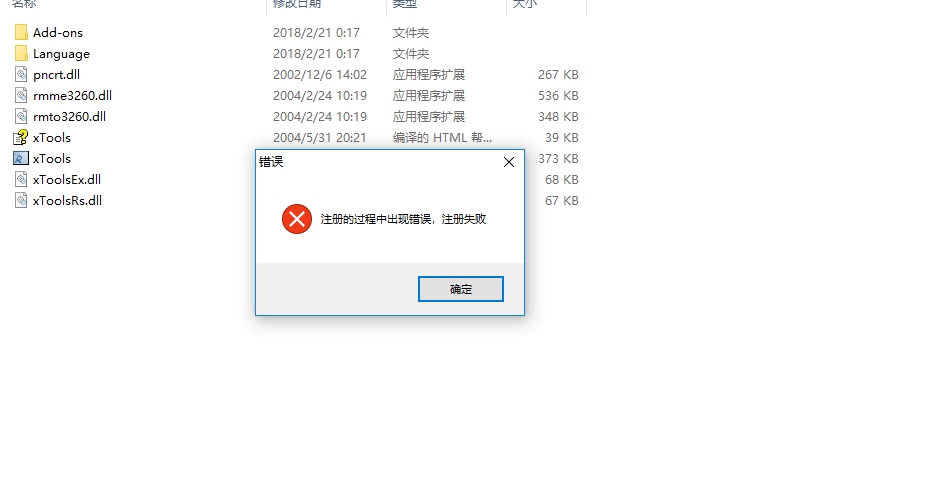This screenshot has height=504, width=944.
Task: Select the Add-ons folder icon
Action: point(21,33)
